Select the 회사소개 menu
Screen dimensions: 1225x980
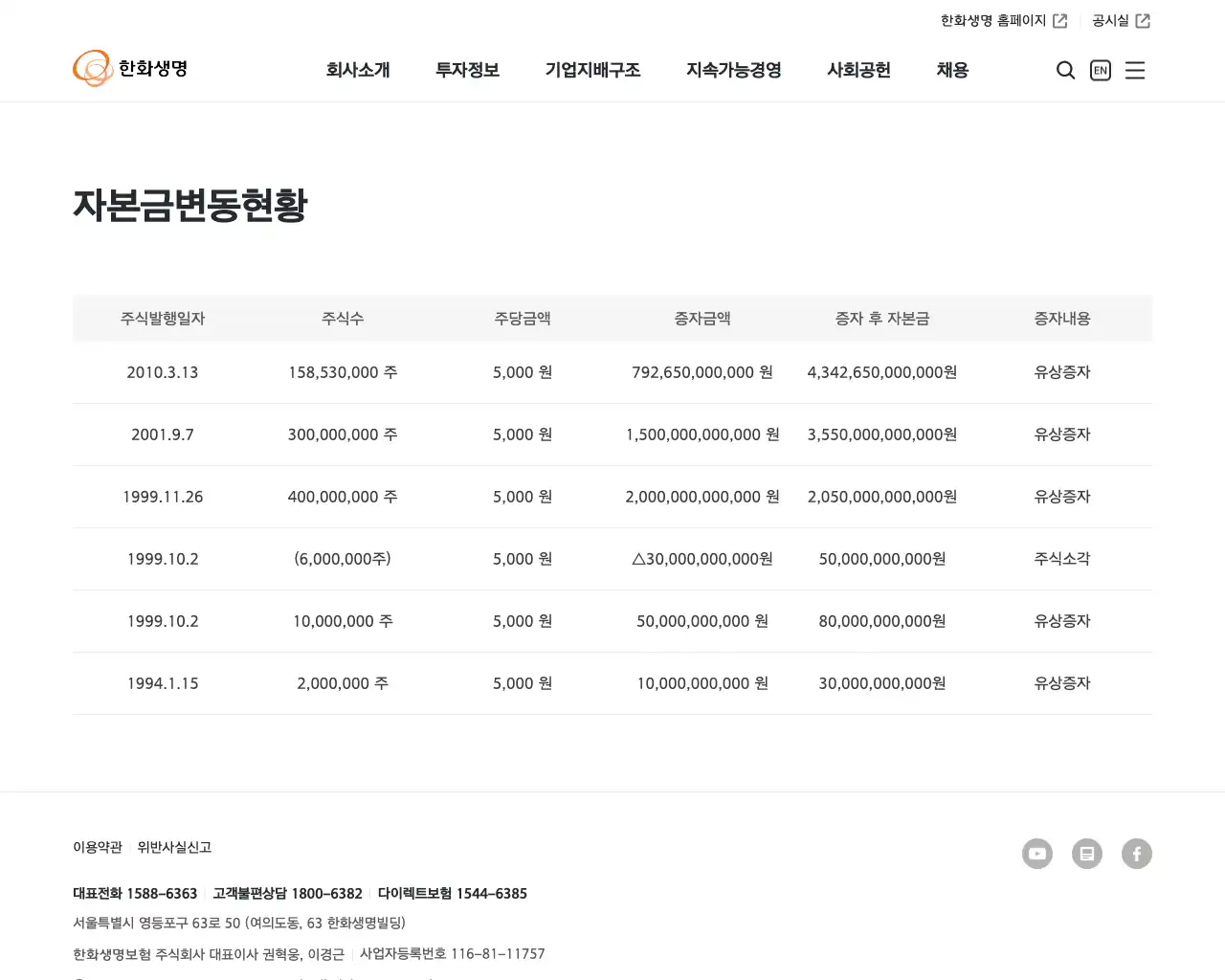pos(359,70)
